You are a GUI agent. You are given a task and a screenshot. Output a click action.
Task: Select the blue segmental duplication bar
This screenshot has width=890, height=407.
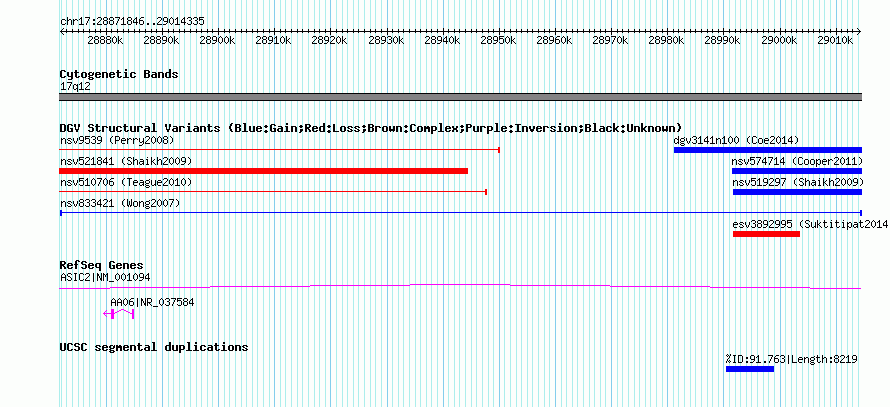click(750, 369)
